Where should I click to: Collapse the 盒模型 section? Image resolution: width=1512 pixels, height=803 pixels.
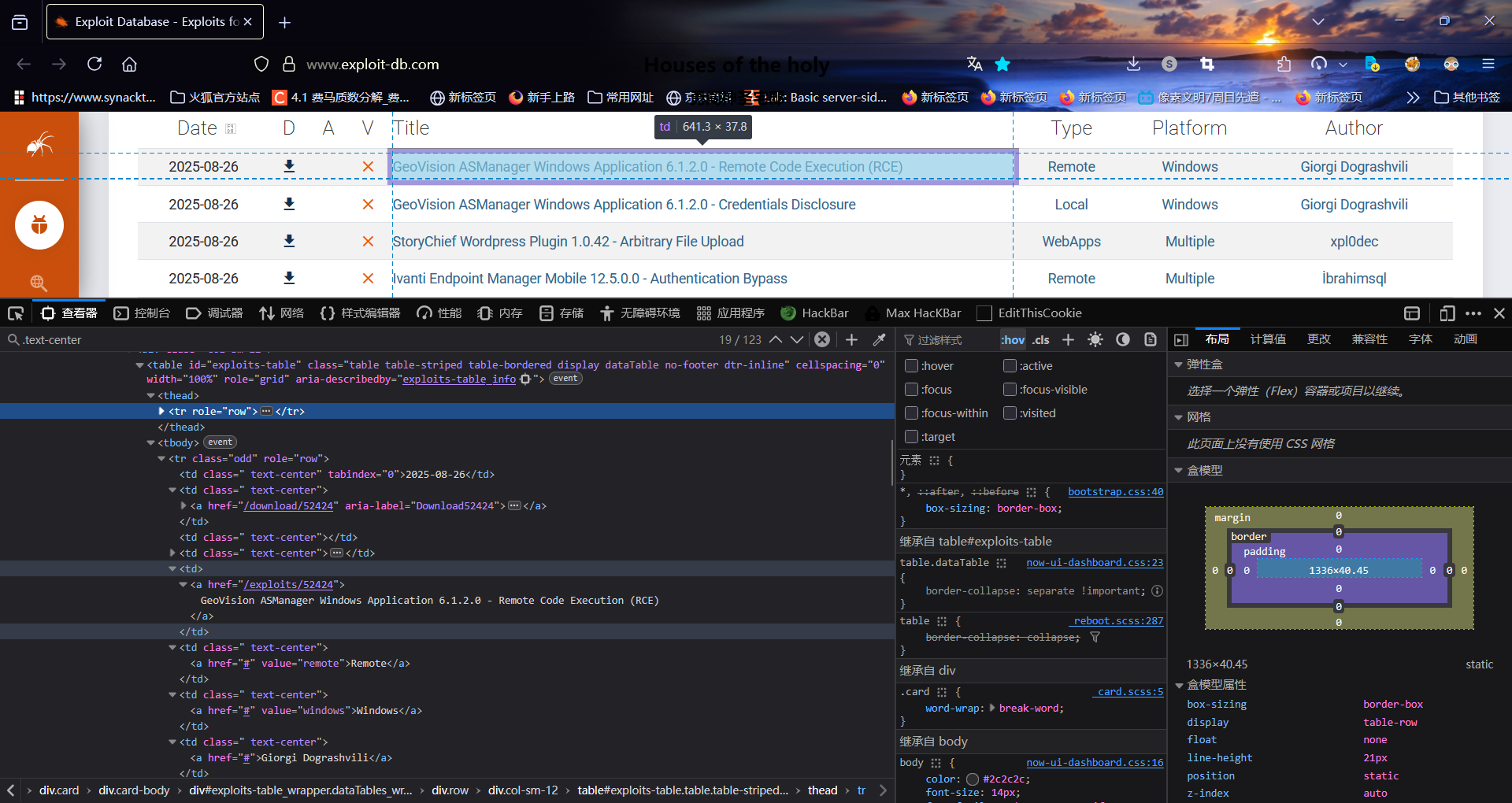1178,471
